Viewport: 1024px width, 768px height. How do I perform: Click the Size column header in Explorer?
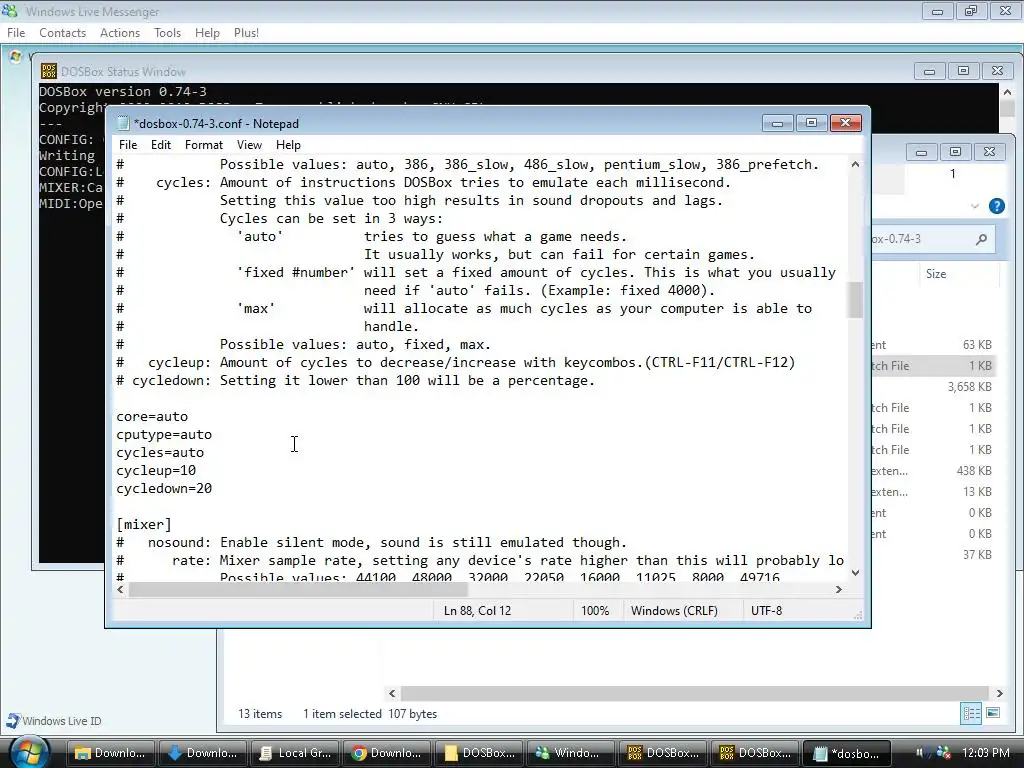(935, 274)
